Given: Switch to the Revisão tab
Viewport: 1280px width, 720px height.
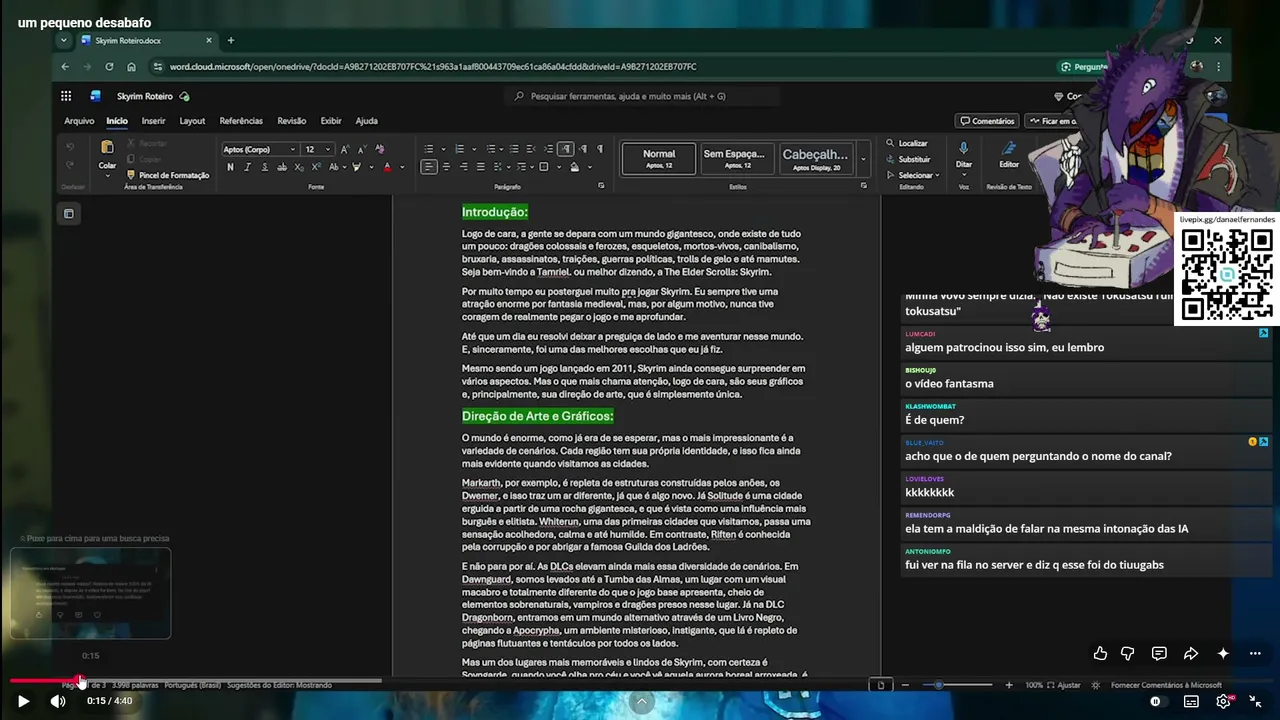Looking at the screenshot, I should [x=292, y=121].
